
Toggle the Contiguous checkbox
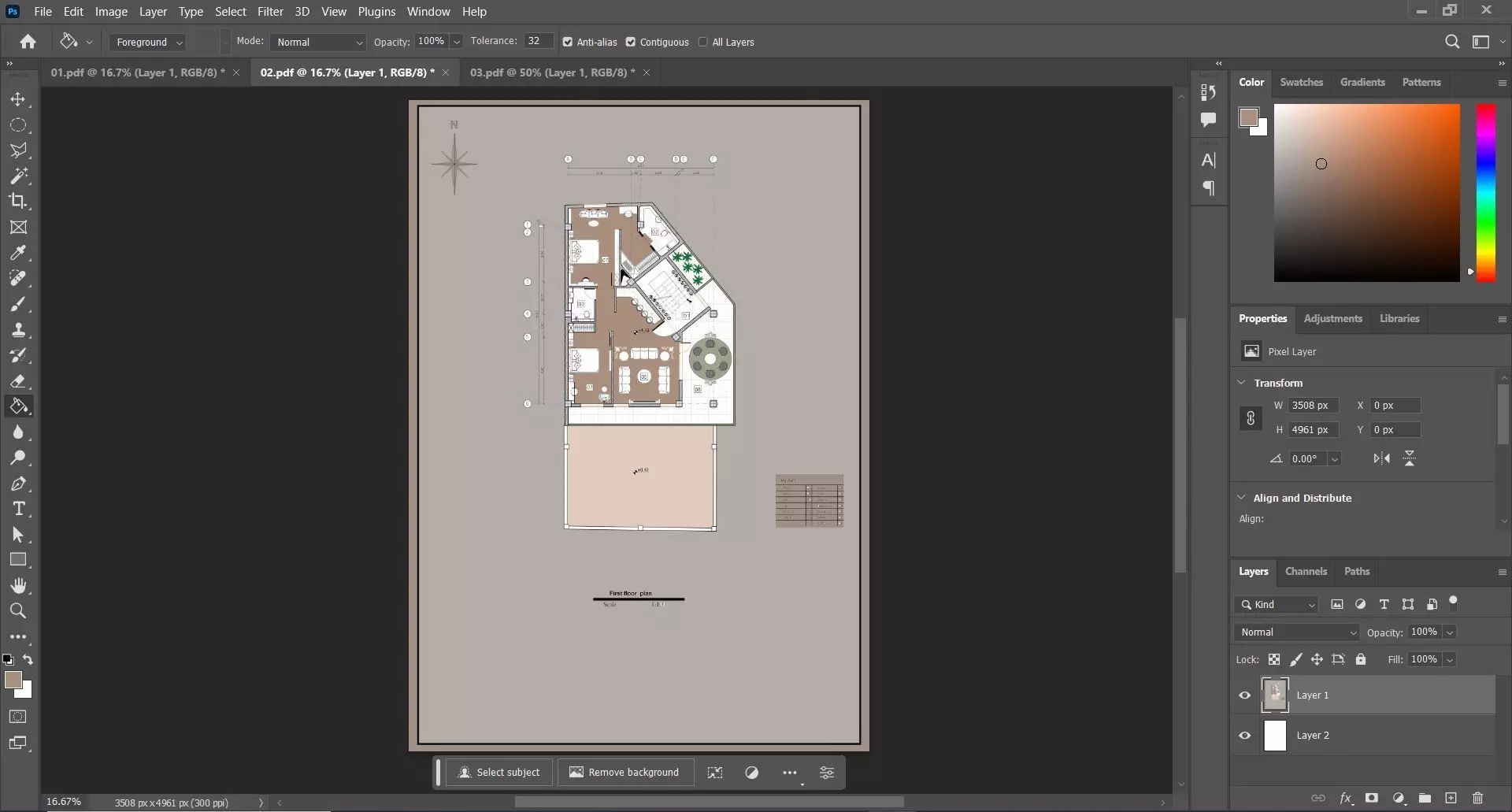point(631,43)
